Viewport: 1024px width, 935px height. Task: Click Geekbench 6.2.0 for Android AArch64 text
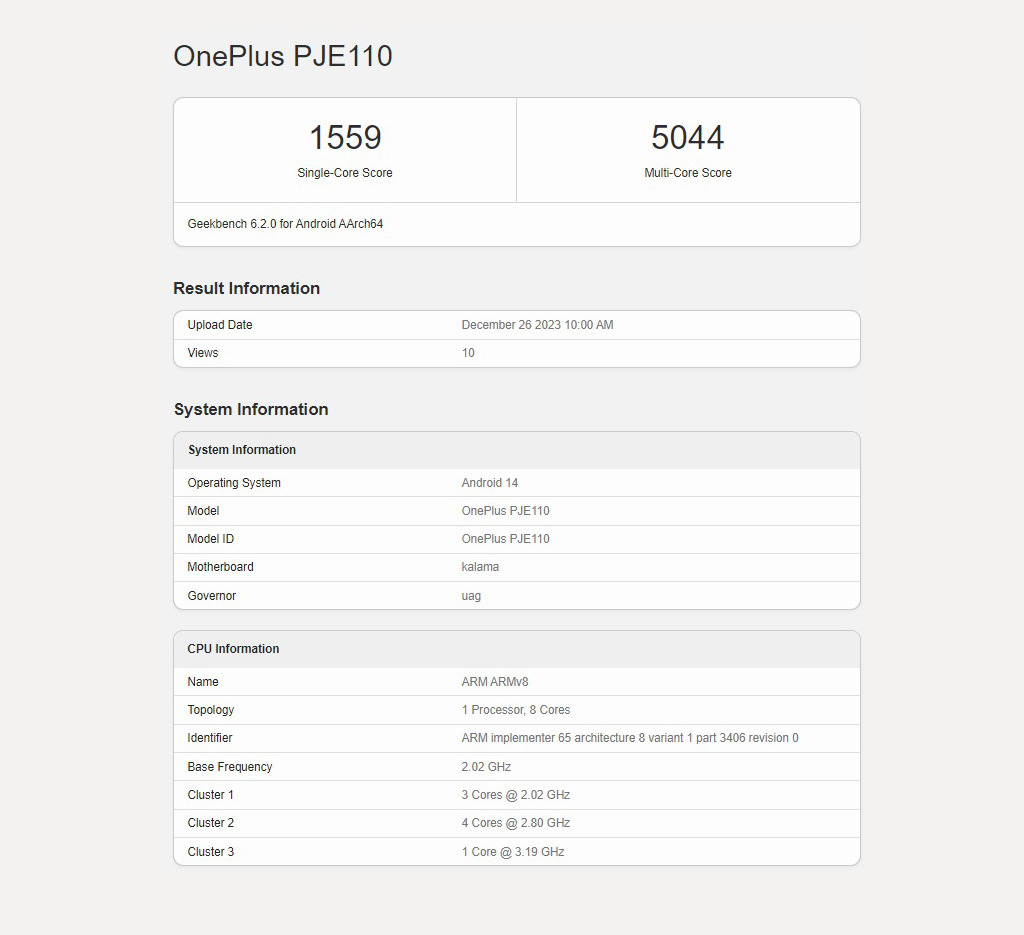click(x=285, y=224)
